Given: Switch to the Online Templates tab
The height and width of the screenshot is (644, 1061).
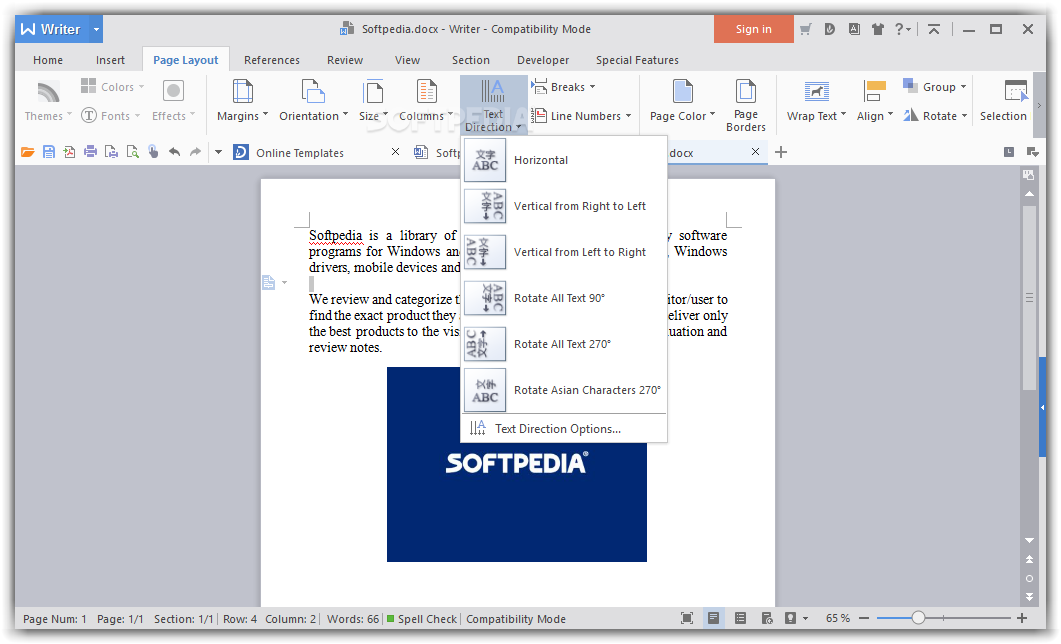Looking at the screenshot, I should pyautogui.click(x=300, y=153).
